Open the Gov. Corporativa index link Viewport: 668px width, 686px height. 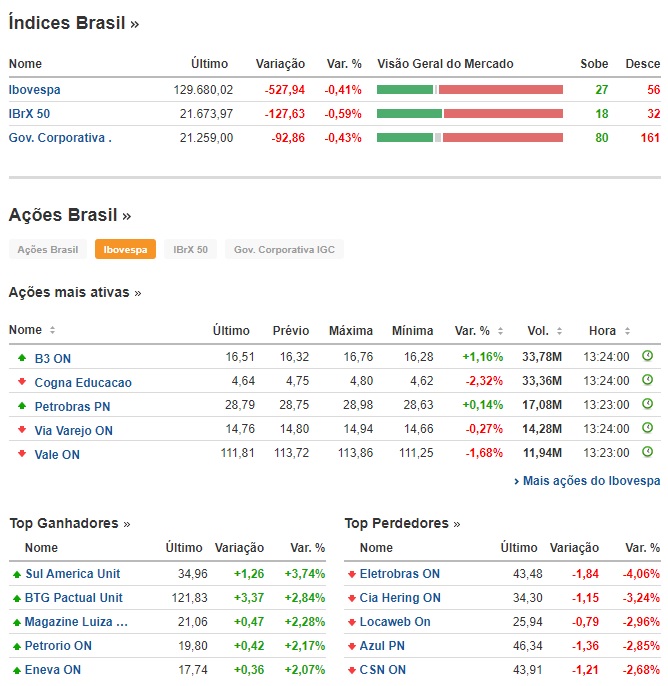tap(60, 138)
